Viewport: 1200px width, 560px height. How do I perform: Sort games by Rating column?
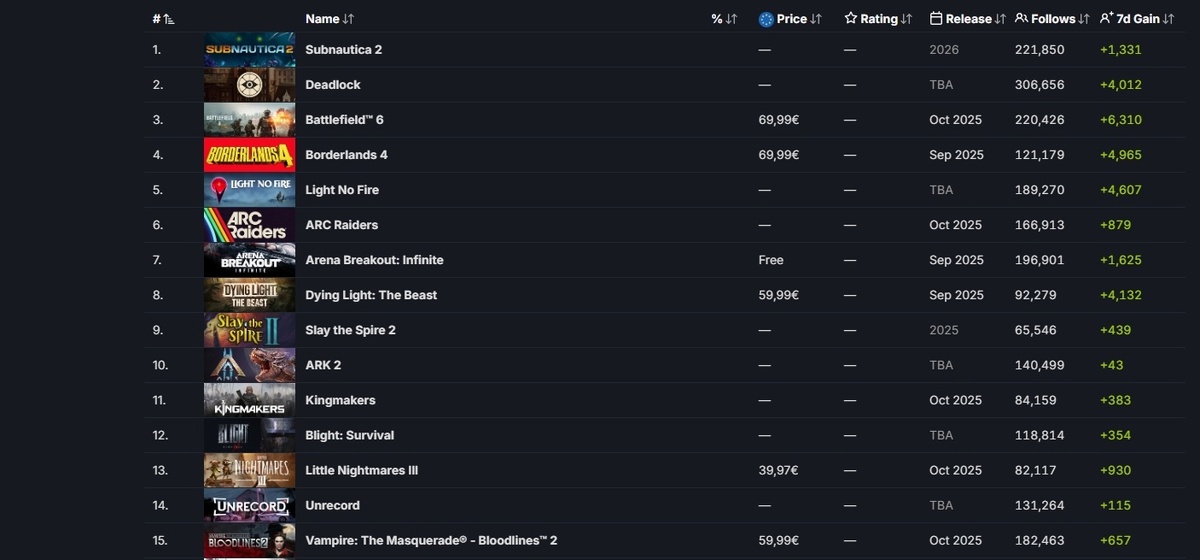click(x=878, y=19)
